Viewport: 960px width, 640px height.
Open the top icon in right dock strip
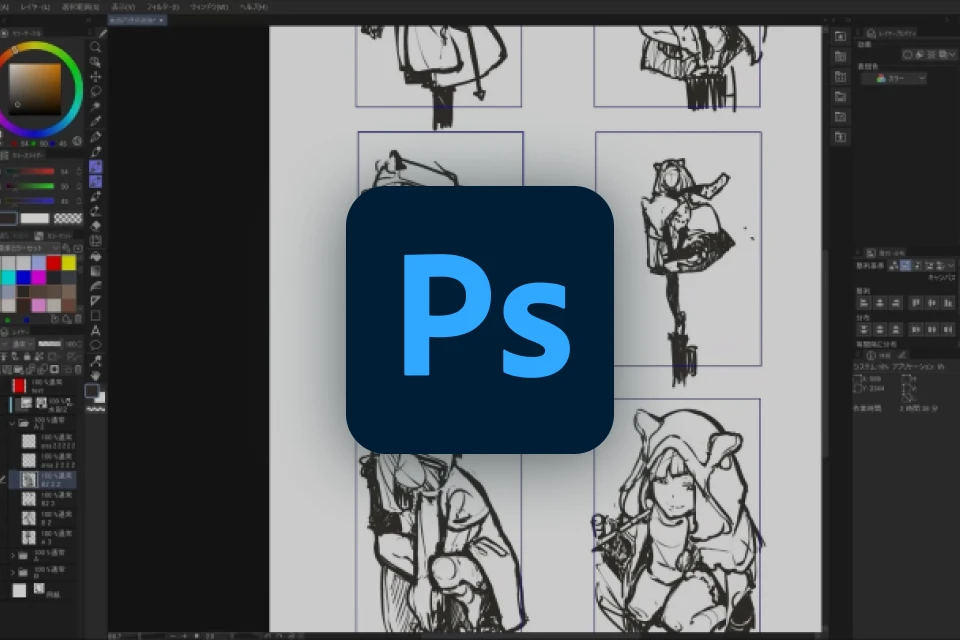point(841,36)
